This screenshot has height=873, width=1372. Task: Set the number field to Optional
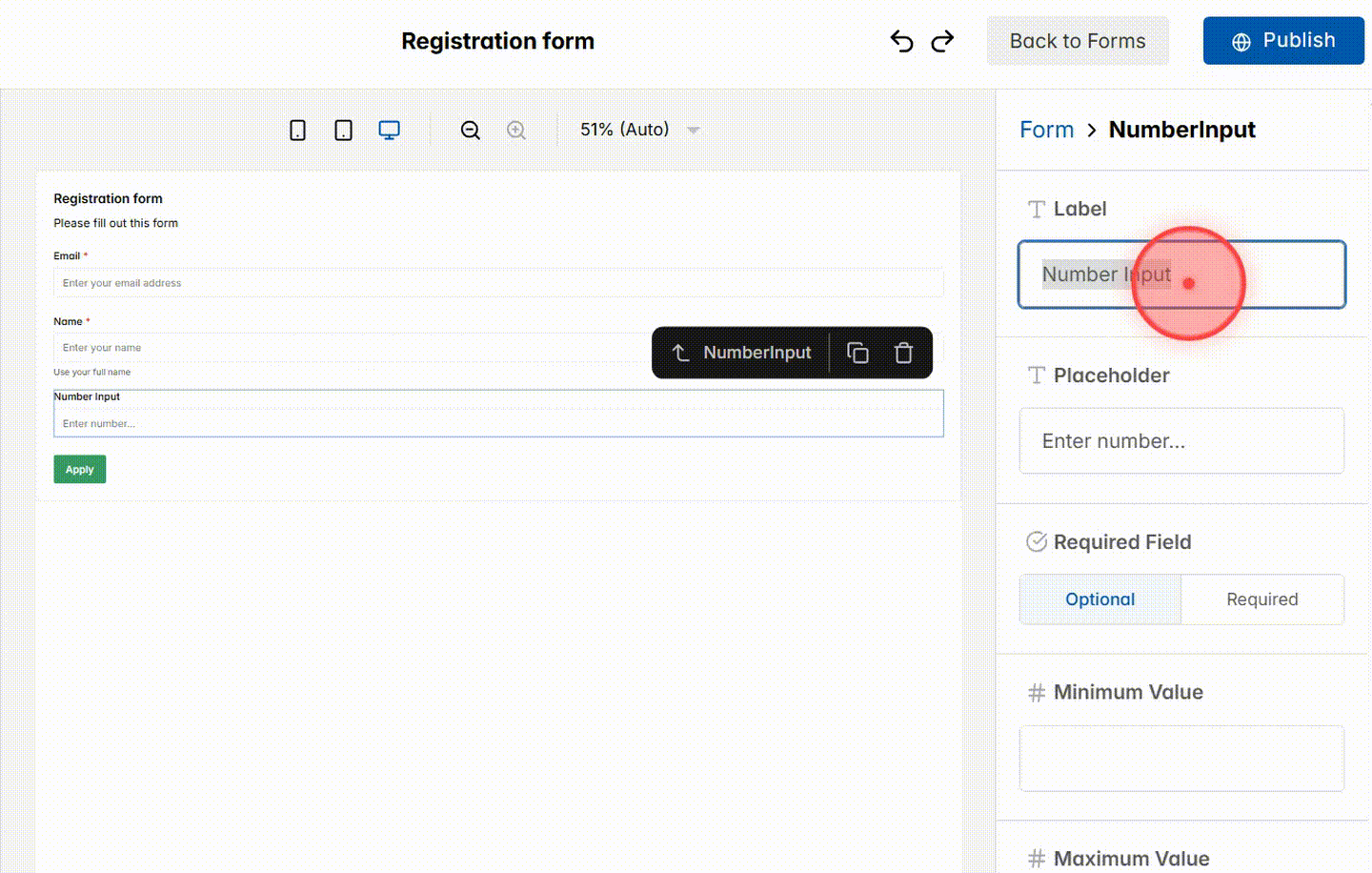point(1100,599)
